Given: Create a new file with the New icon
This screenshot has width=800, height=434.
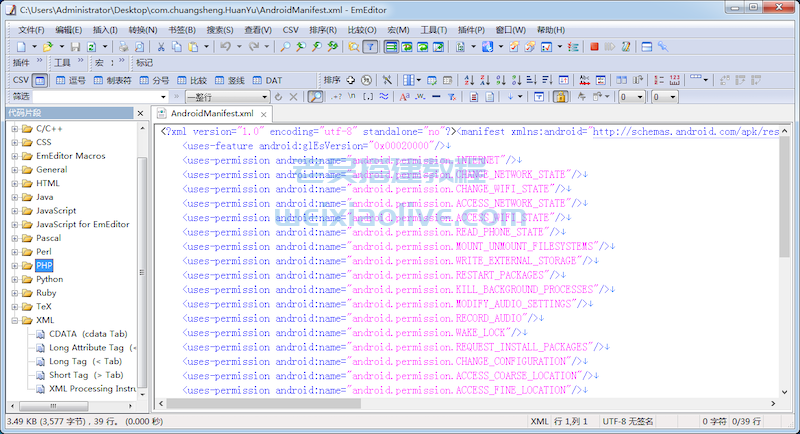Looking at the screenshot, I should tap(21, 47).
